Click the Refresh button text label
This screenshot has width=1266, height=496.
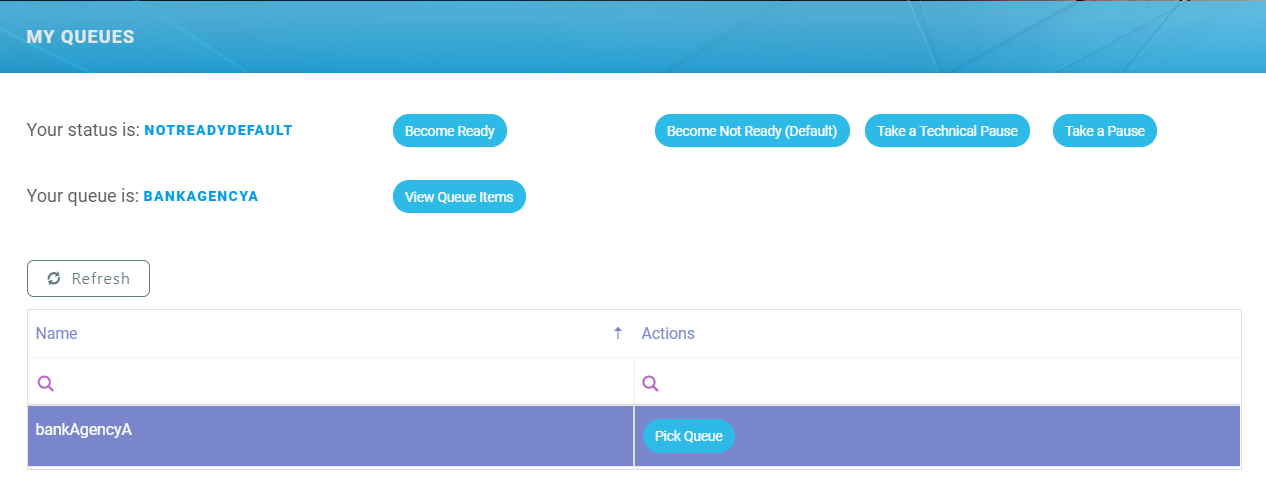(x=100, y=279)
